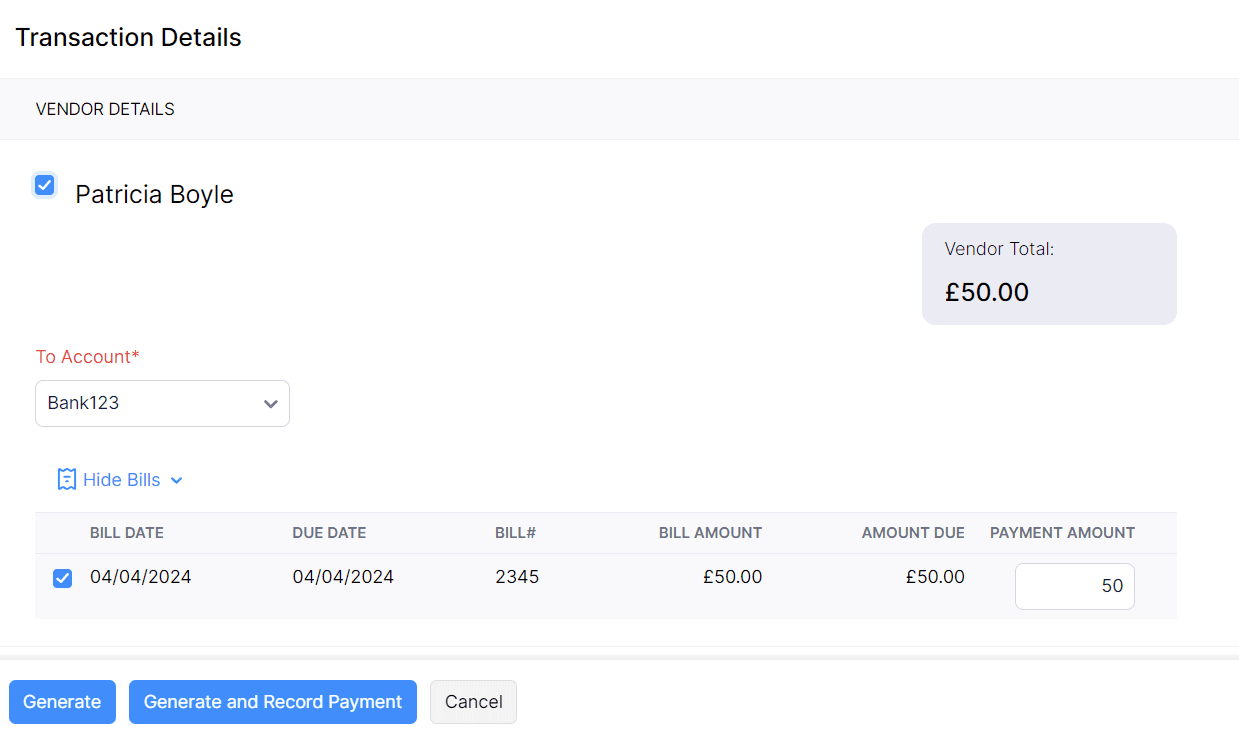
Task: Click Generate and Record Payment
Action: [272, 702]
